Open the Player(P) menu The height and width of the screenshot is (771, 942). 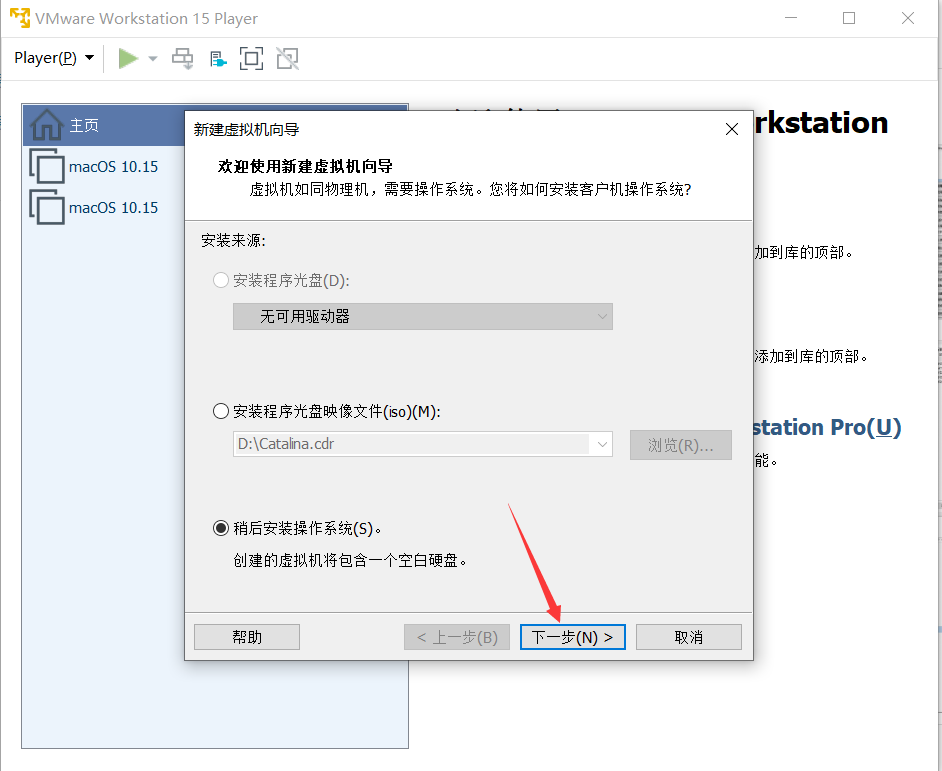(x=54, y=58)
